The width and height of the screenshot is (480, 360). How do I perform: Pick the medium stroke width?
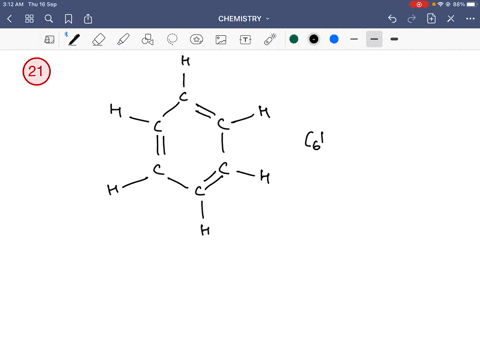(374, 39)
